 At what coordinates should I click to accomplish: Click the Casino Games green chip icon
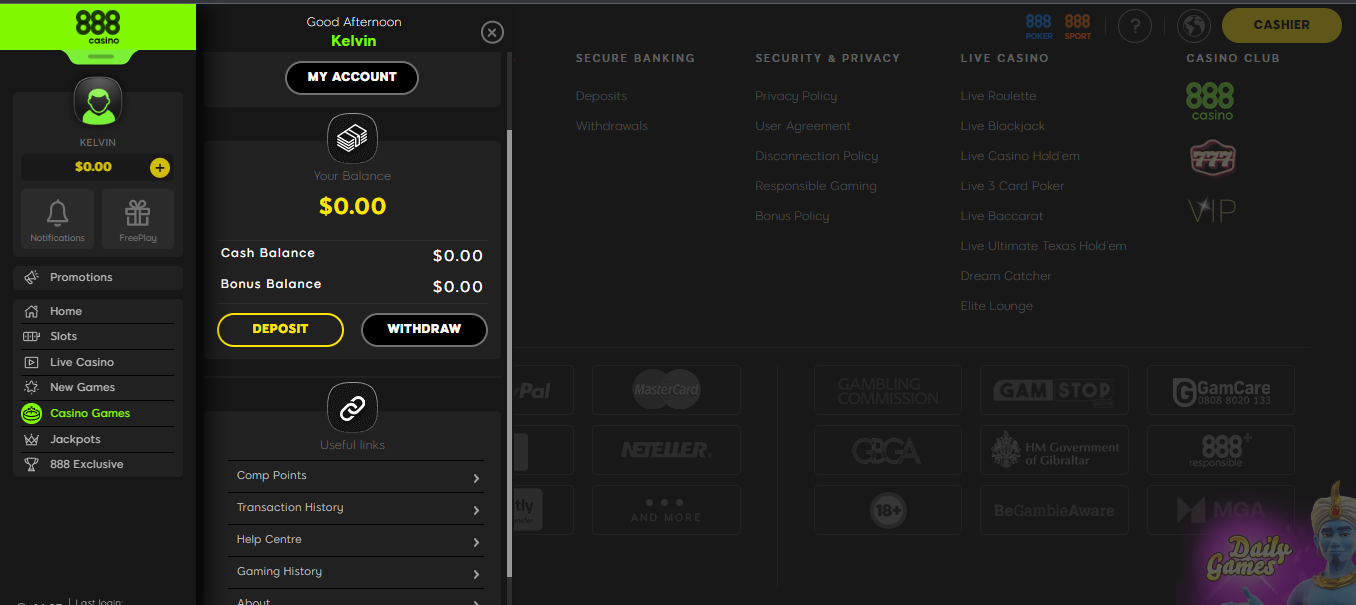pyautogui.click(x=32, y=413)
